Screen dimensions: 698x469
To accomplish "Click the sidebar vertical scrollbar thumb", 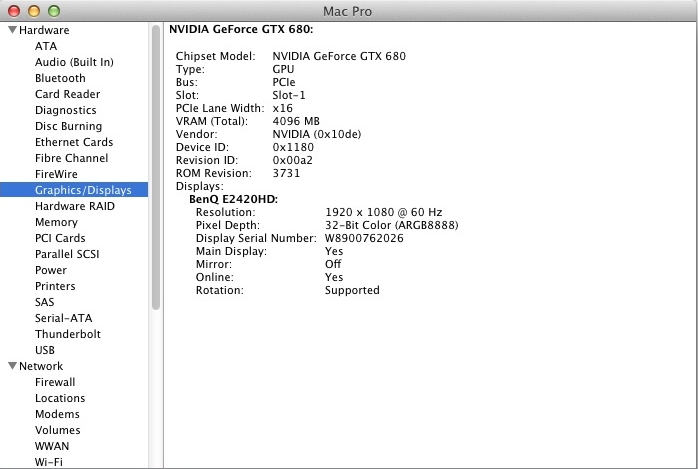I will (156, 167).
